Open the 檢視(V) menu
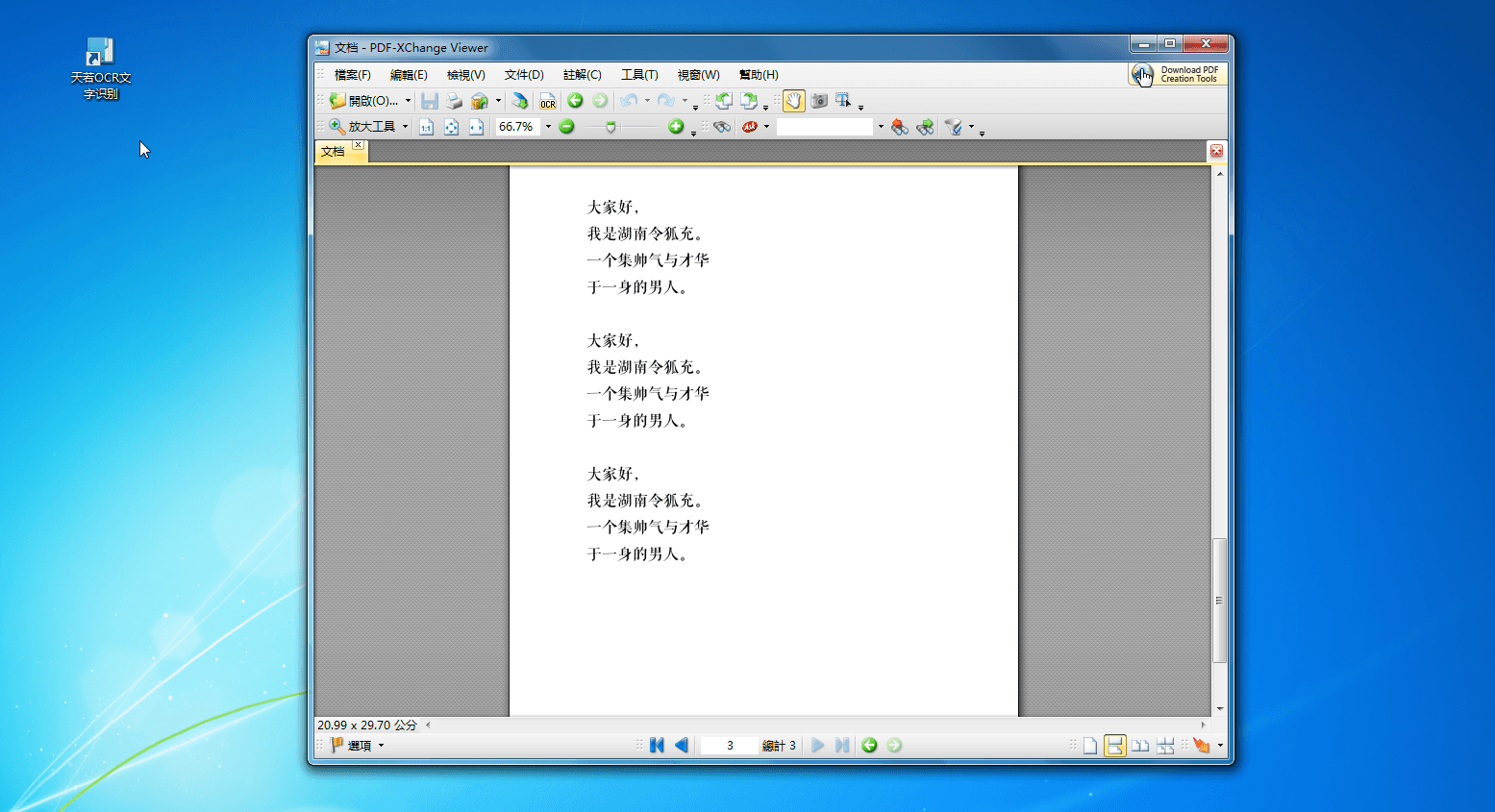 [x=466, y=75]
